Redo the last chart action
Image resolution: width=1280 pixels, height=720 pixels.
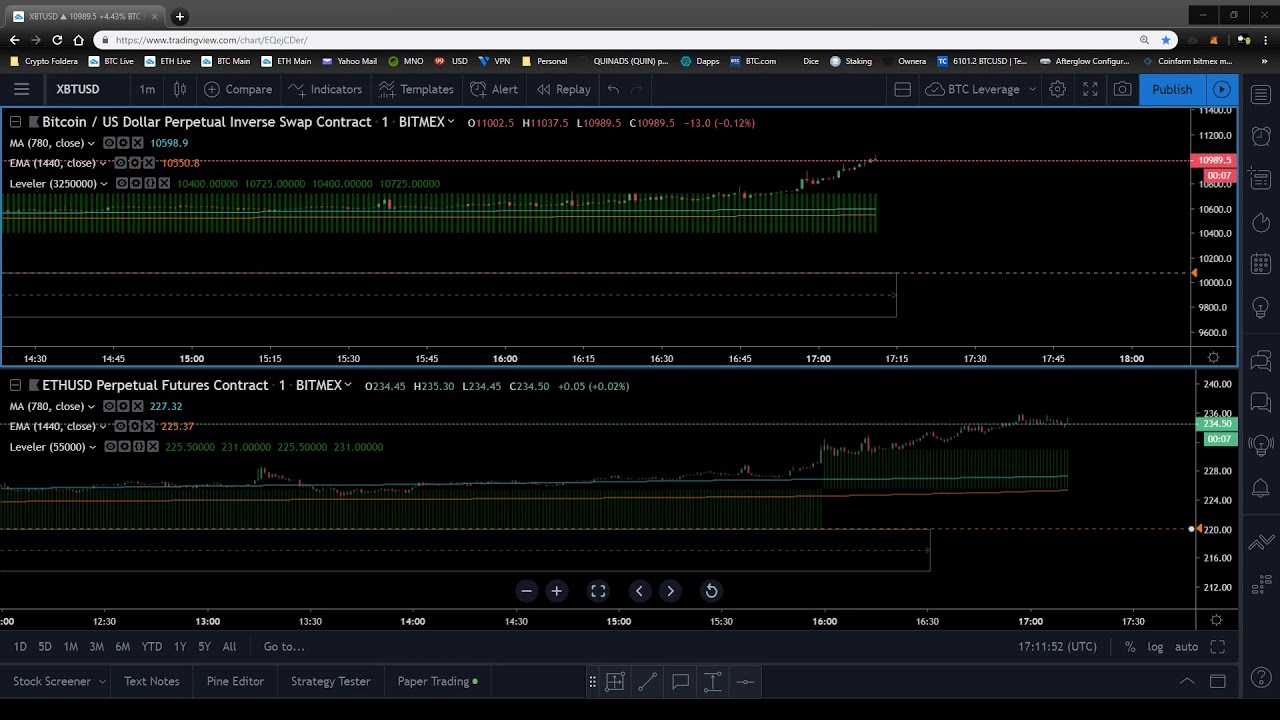point(636,89)
